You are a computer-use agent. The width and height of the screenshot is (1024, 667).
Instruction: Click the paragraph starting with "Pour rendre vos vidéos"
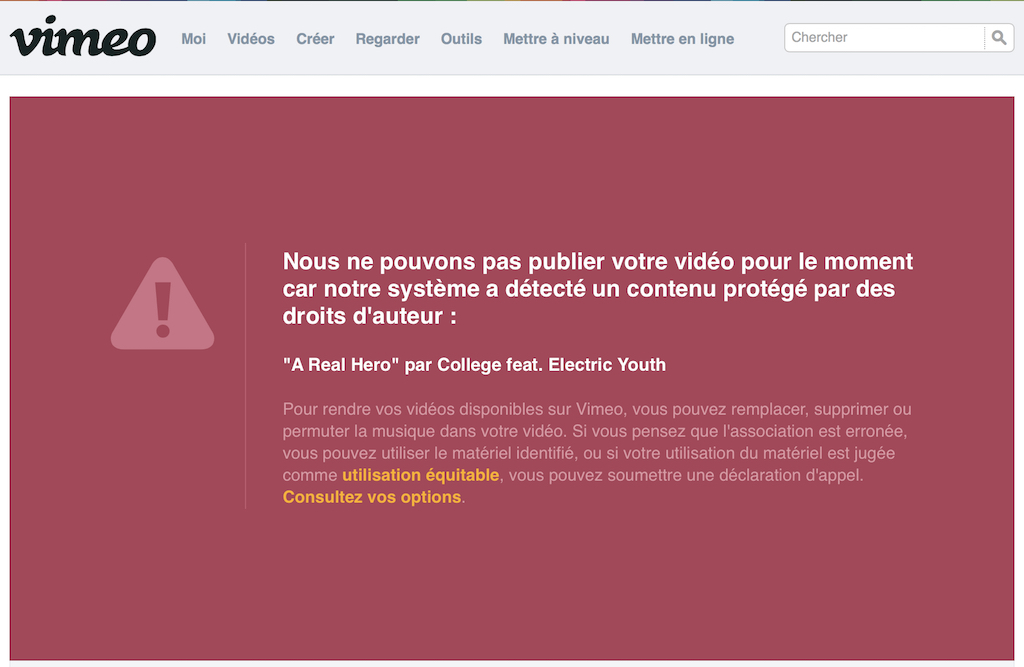point(597,431)
